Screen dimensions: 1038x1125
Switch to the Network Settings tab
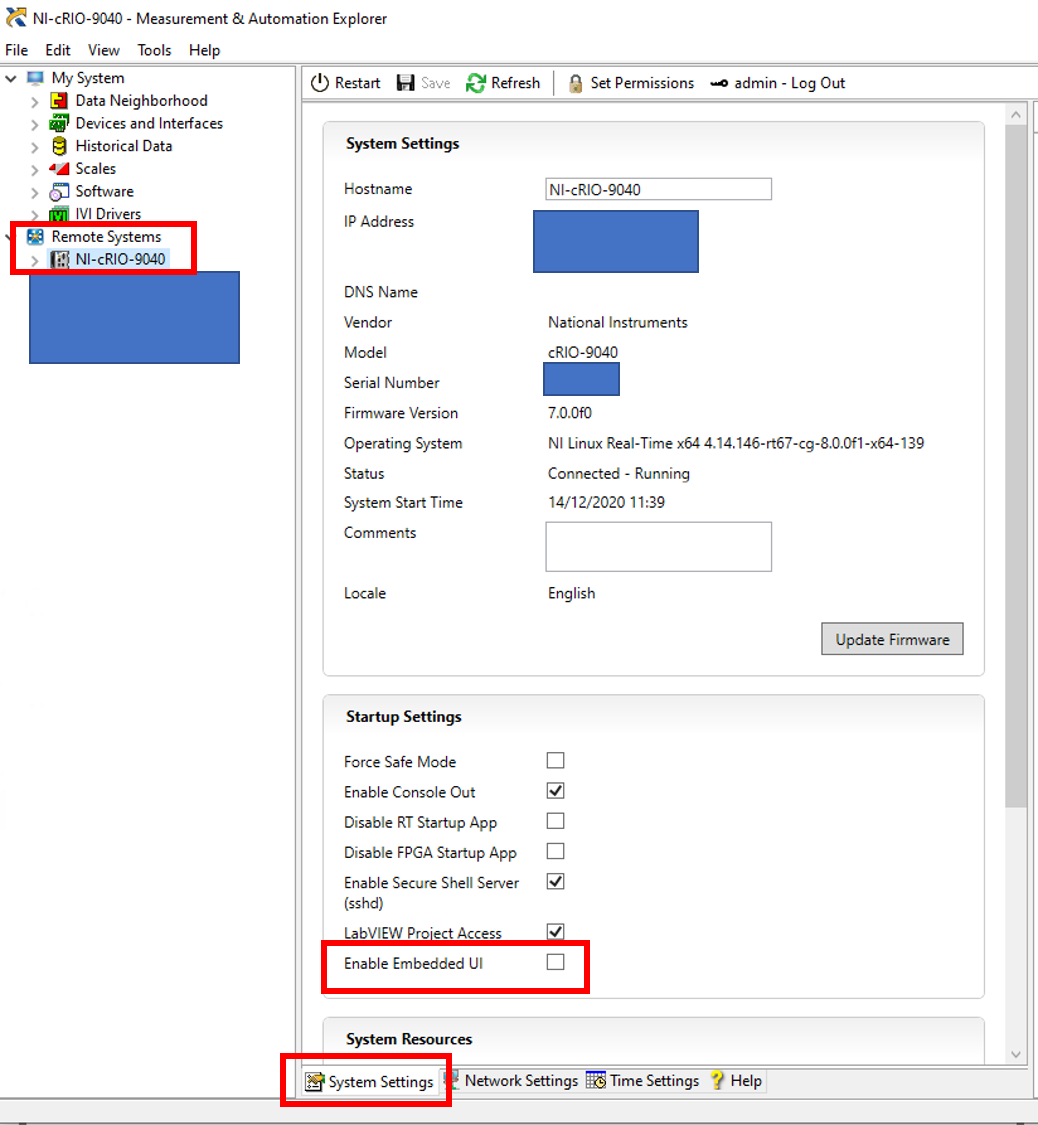tap(511, 1081)
